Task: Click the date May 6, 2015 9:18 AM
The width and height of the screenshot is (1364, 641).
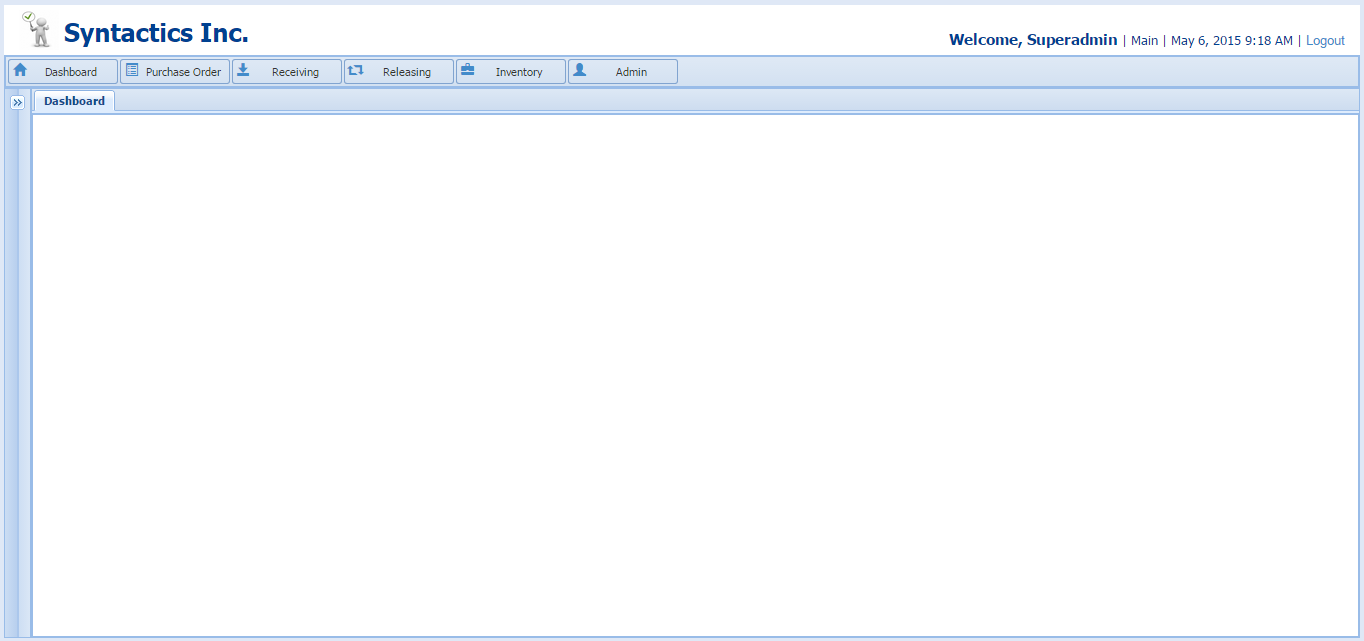Action: click(x=1232, y=41)
